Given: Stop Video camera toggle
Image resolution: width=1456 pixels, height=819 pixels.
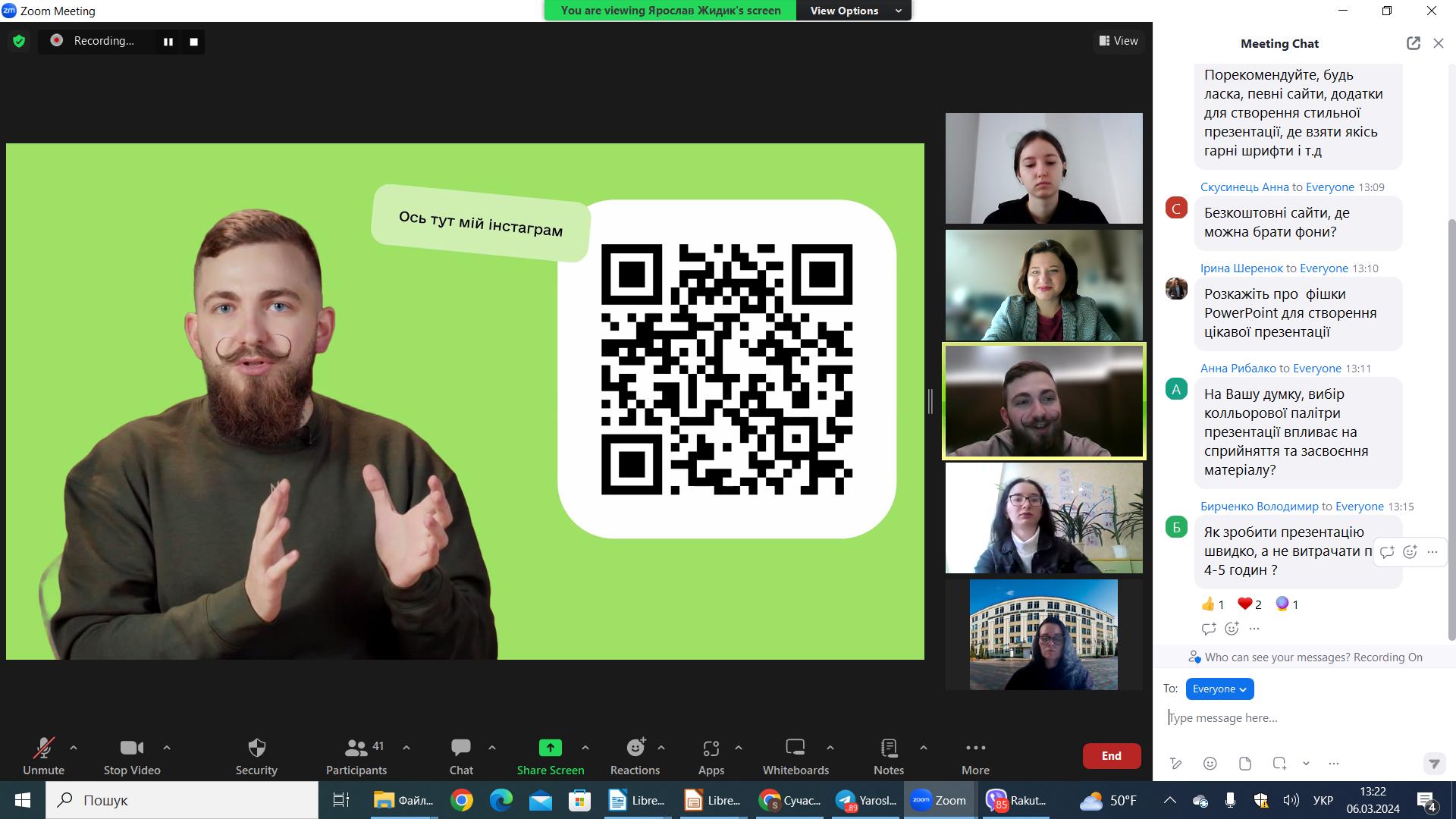Looking at the screenshot, I should pos(131,755).
